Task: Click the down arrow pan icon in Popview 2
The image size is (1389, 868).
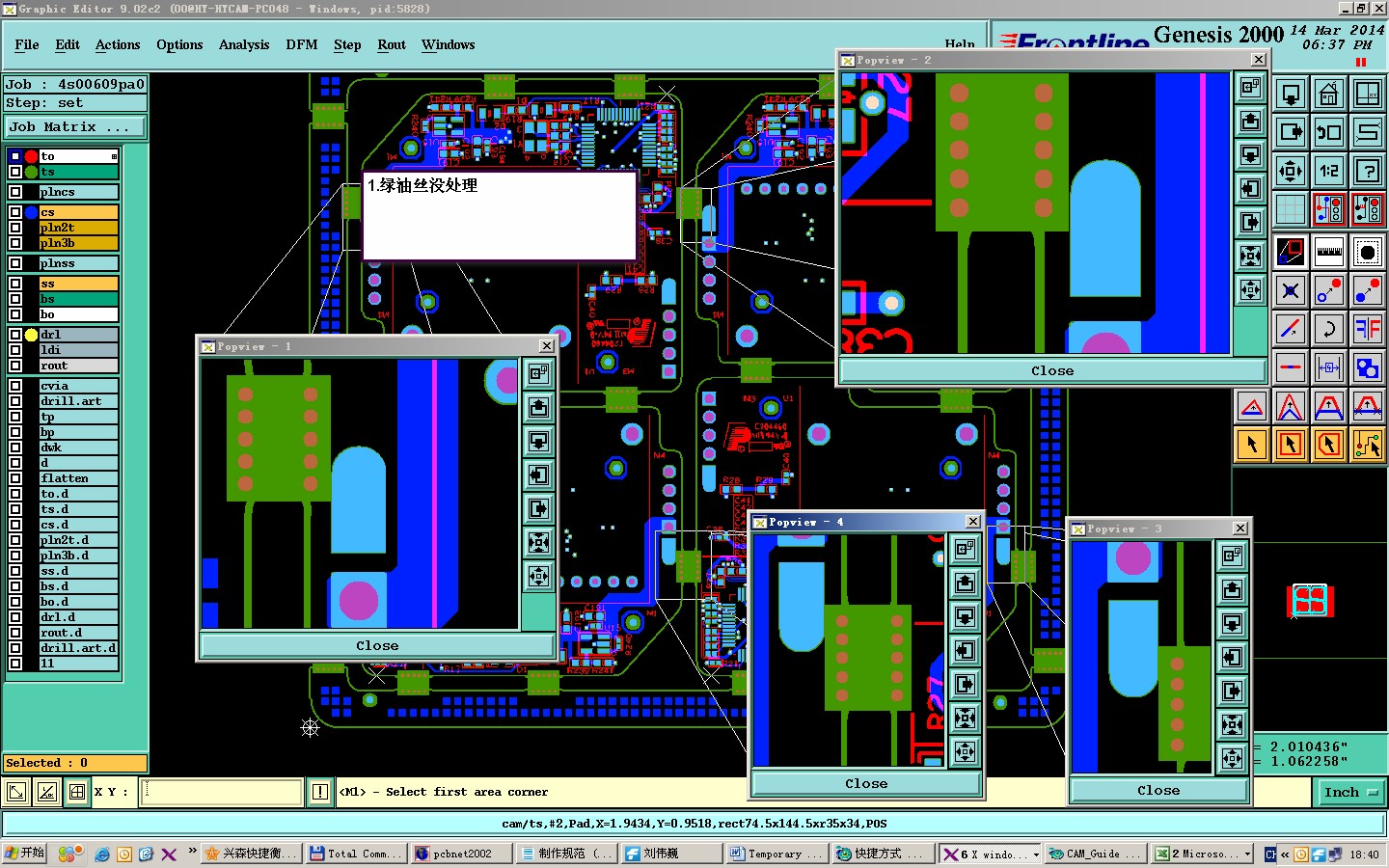Action: (1250, 154)
